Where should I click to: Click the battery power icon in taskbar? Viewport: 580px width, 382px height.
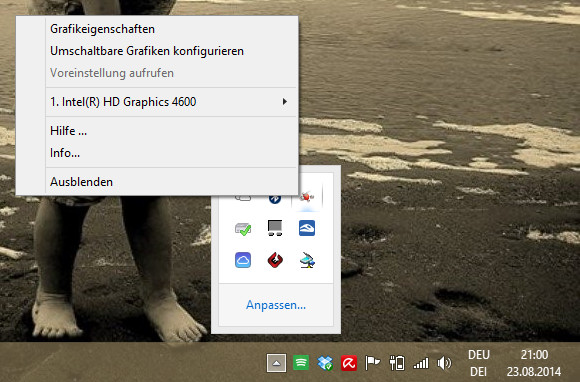coord(397,363)
